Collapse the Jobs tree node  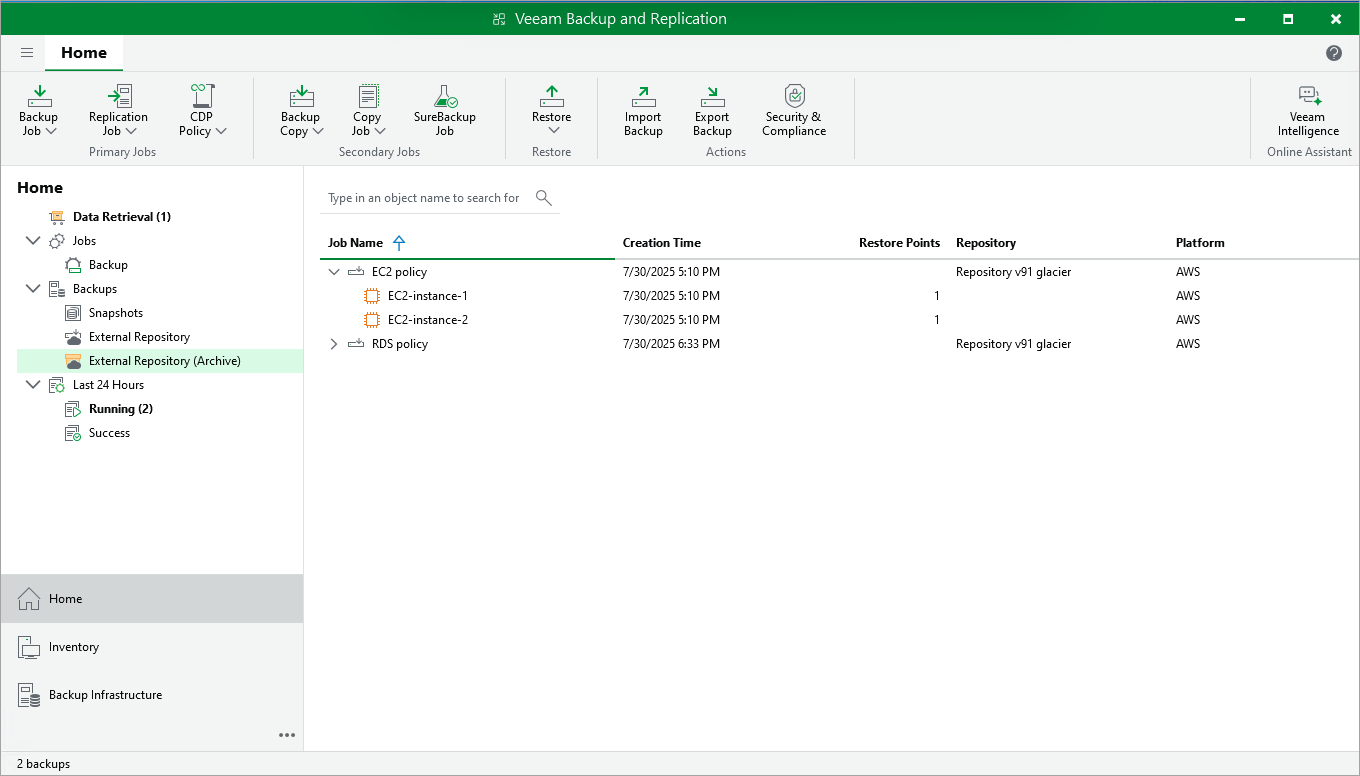tap(33, 241)
